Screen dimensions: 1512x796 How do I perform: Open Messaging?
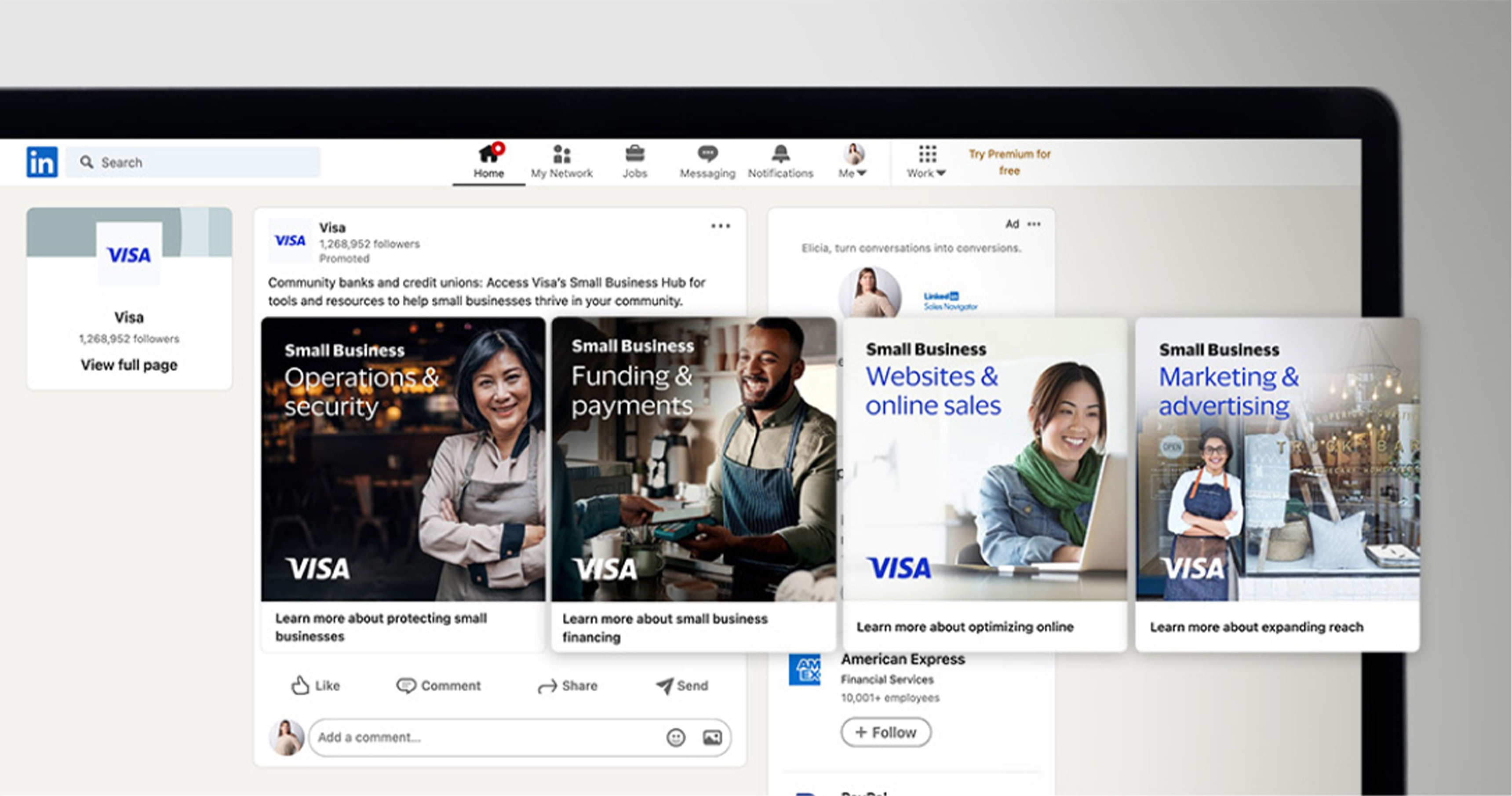(x=707, y=158)
